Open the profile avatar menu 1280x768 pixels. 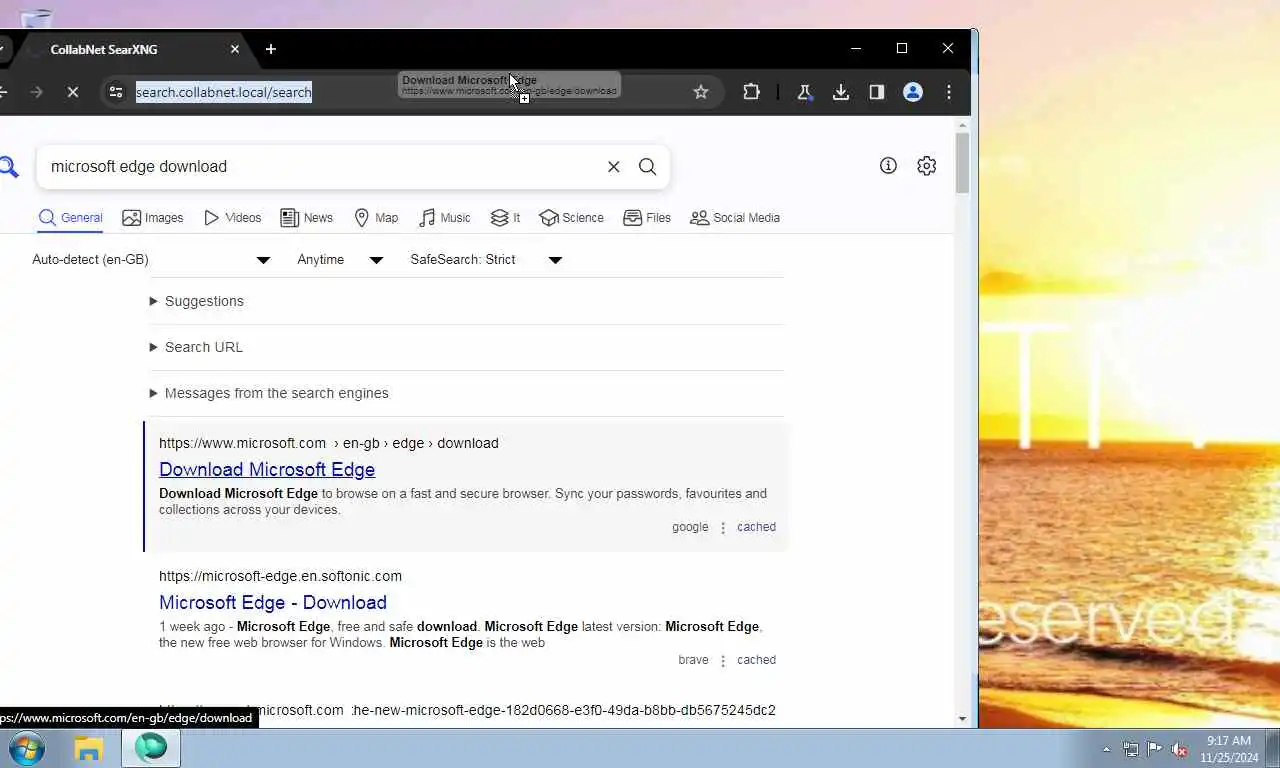(x=913, y=92)
